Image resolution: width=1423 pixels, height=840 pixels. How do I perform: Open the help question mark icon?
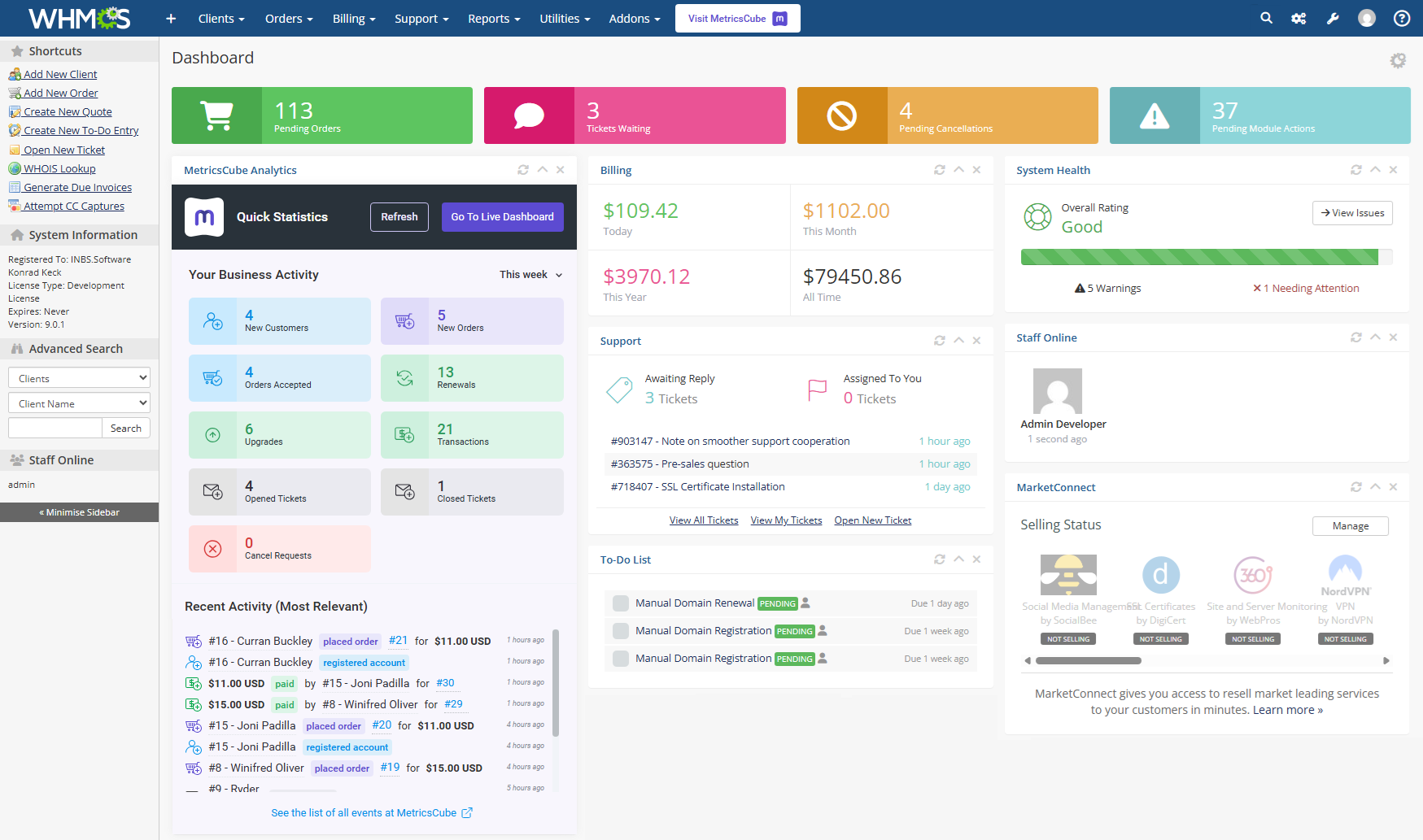click(1401, 18)
